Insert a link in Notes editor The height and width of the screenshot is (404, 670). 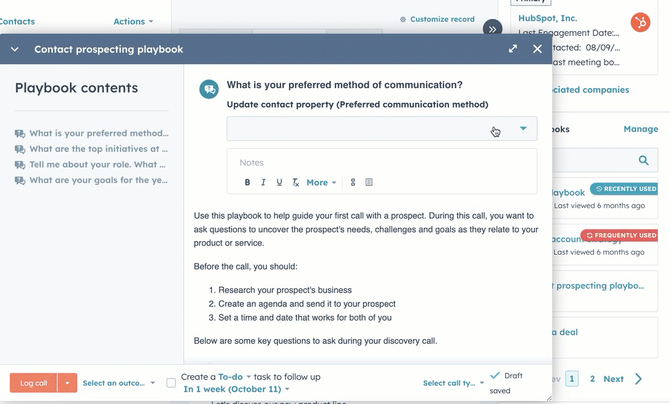(352, 183)
